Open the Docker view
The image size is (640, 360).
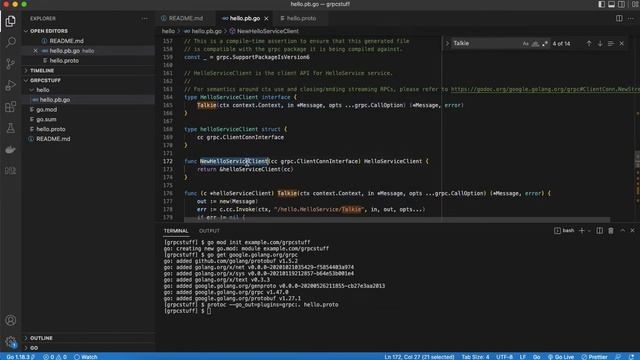click(x=11, y=149)
